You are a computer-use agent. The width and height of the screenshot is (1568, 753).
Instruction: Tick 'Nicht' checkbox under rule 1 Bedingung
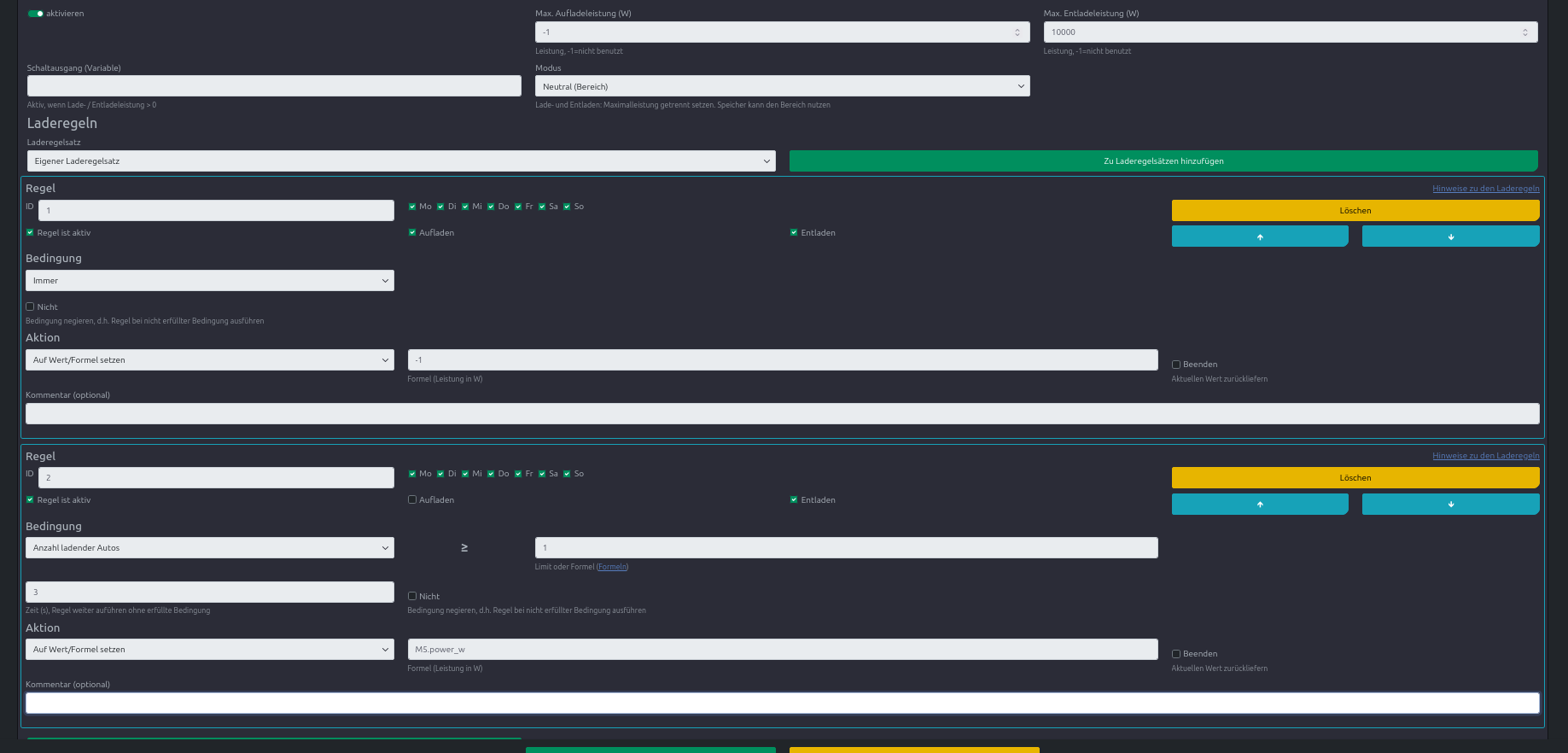[x=30, y=306]
